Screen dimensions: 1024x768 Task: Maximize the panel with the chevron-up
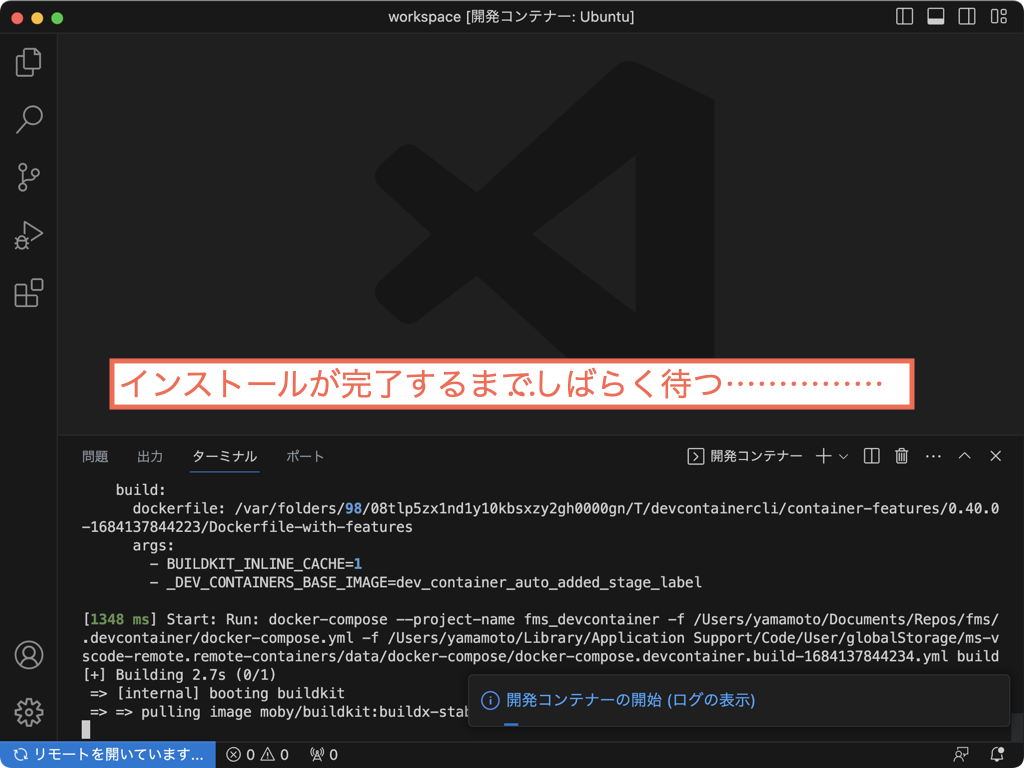point(965,456)
